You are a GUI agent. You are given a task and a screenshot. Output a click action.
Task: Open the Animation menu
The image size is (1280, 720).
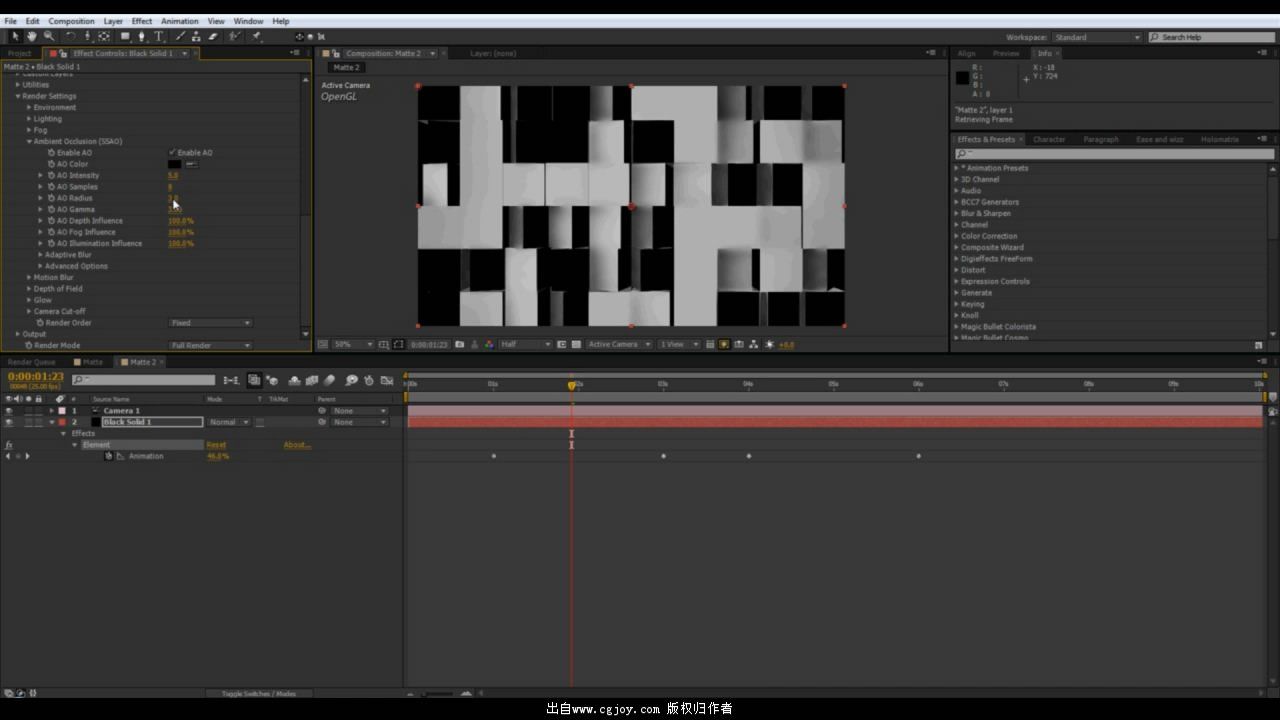(x=179, y=21)
